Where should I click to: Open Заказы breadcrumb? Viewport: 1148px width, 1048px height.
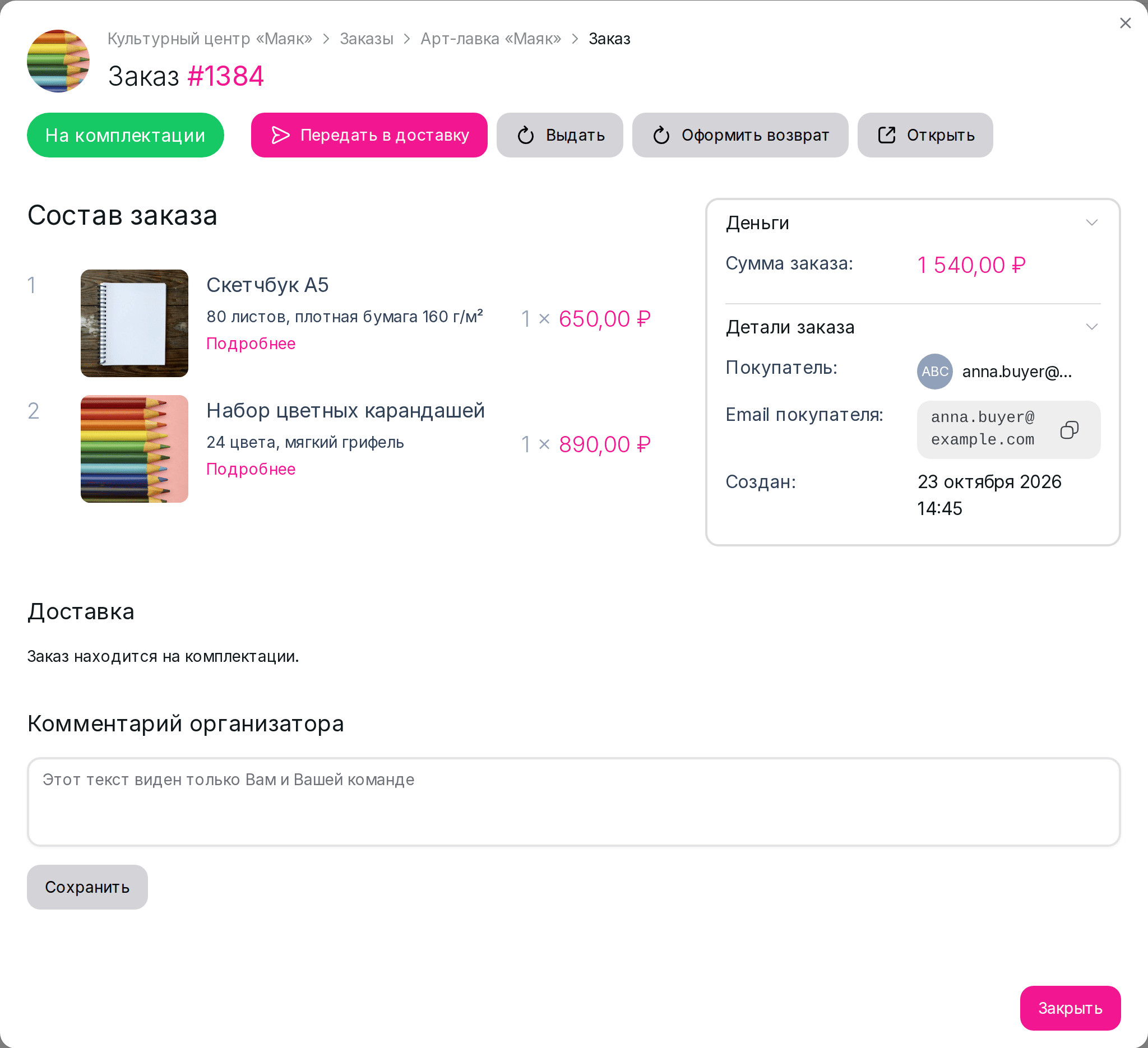(x=367, y=39)
